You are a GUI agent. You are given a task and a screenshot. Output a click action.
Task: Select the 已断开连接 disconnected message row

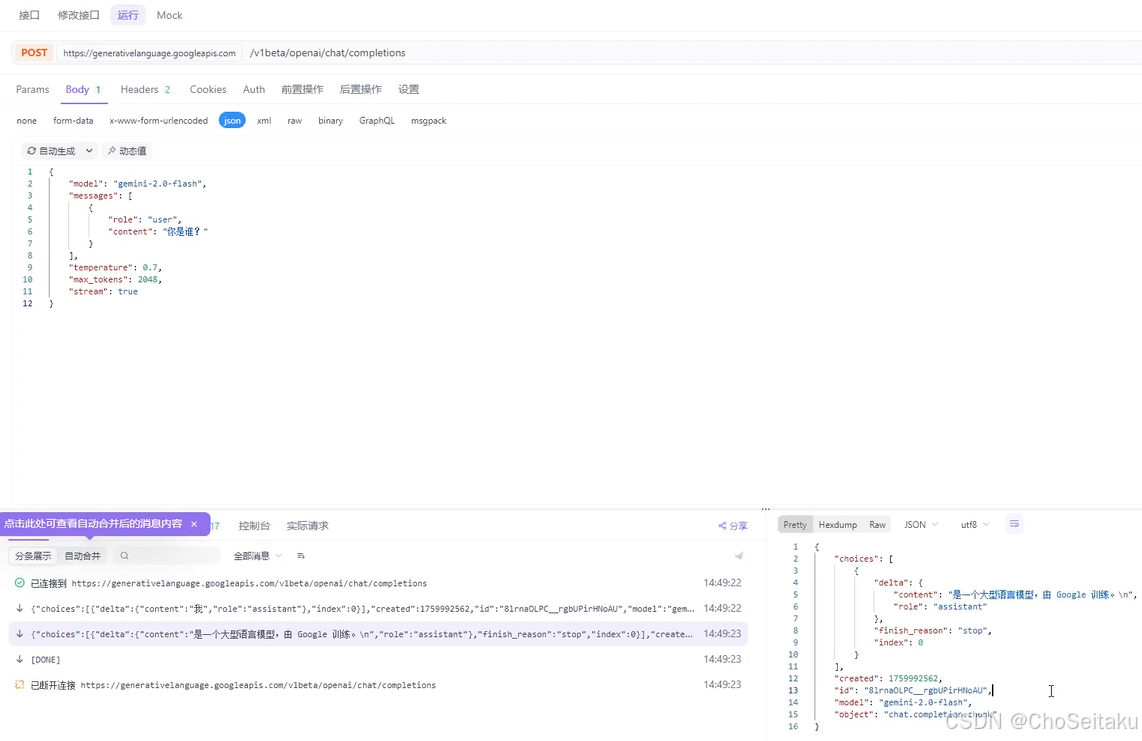pos(378,685)
